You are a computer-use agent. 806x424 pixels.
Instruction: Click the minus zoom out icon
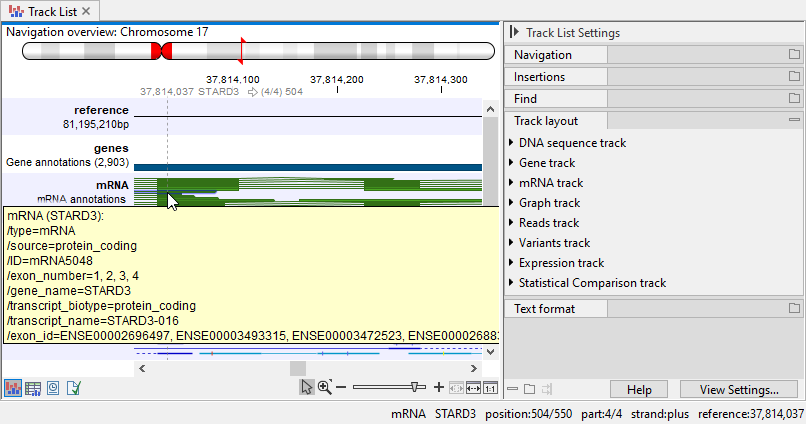point(341,388)
